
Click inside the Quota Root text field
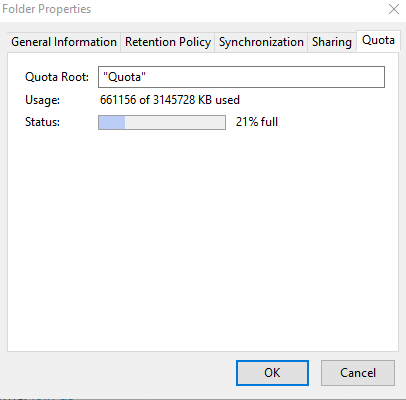pyautogui.click(x=241, y=77)
